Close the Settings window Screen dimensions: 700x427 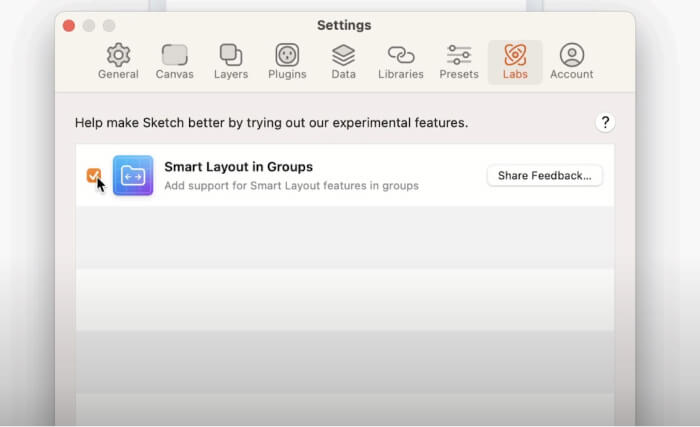click(69, 25)
